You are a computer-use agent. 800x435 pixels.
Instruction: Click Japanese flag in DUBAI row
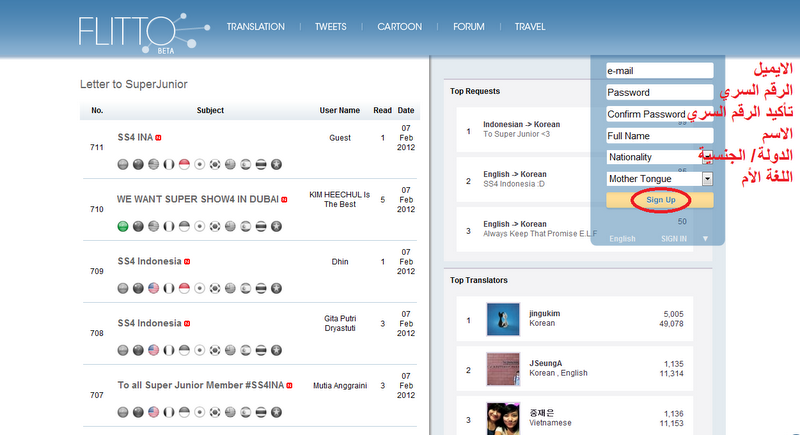coord(199,226)
